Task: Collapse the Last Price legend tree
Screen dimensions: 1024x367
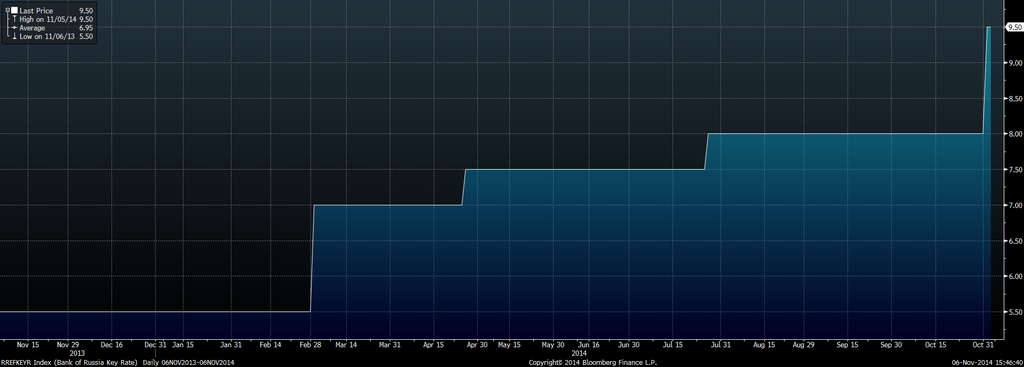Action: tap(7, 10)
